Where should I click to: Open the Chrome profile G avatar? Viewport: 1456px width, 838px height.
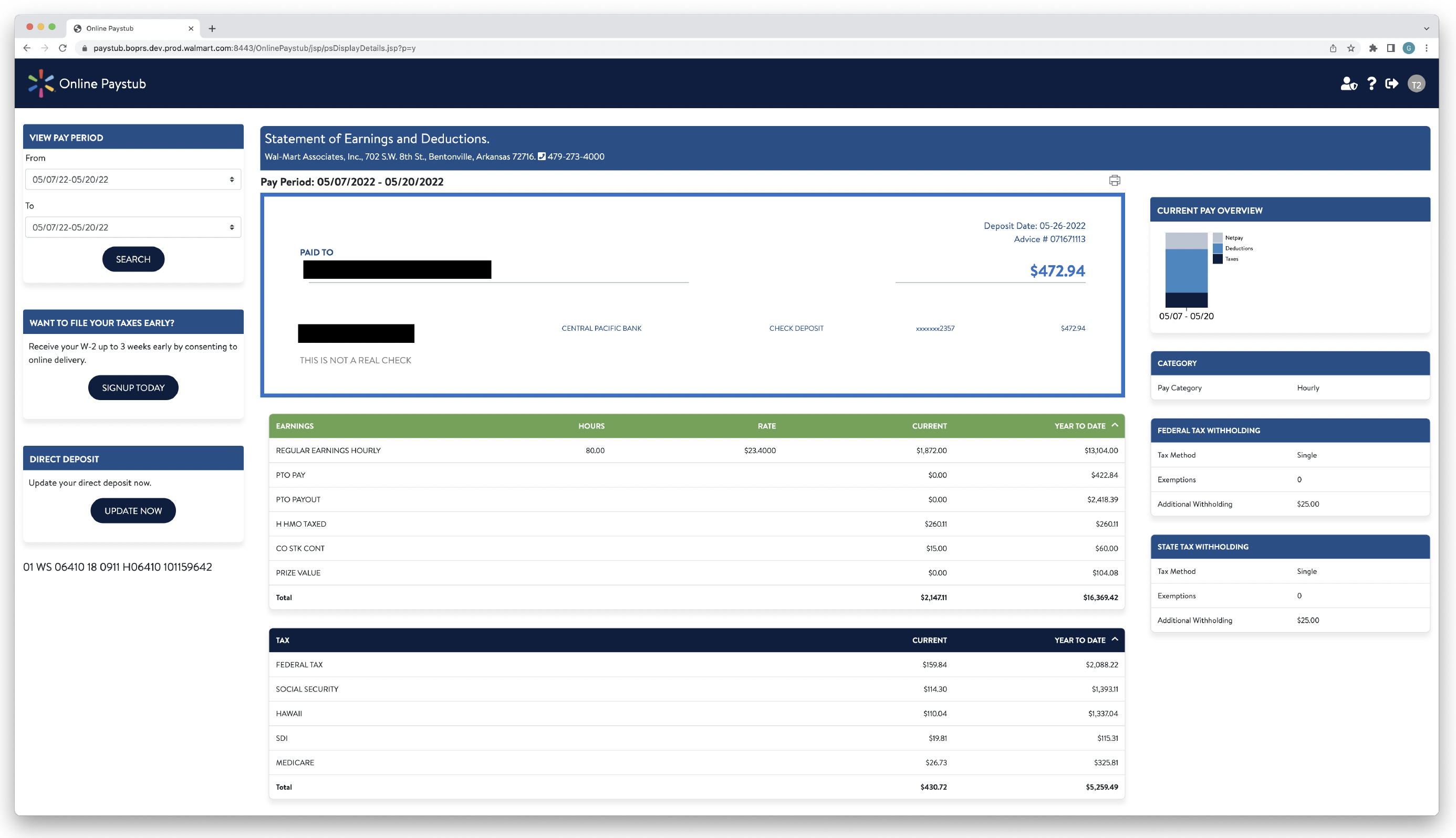(x=1408, y=48)
